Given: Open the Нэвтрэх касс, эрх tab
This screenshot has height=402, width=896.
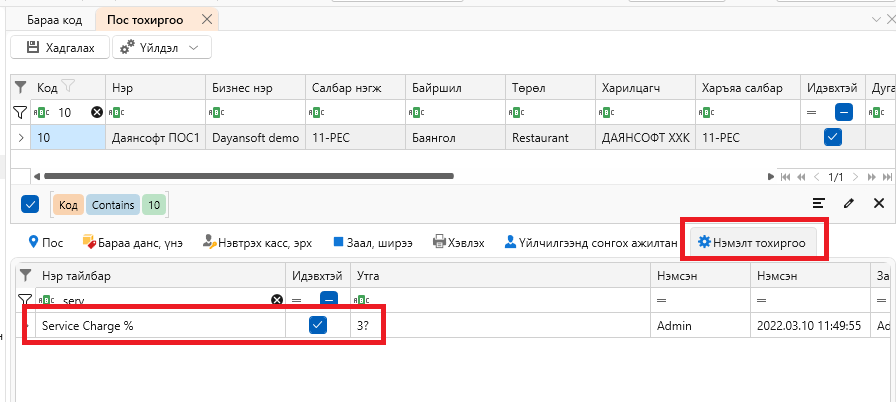Looking at the screenshot, I should tap(258, 243).
